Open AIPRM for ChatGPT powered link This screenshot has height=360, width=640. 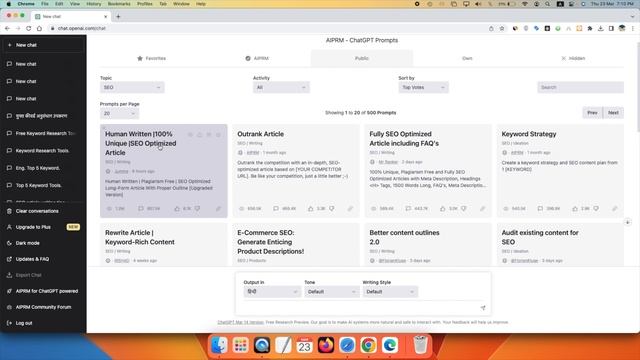click(x=43, y=291)
